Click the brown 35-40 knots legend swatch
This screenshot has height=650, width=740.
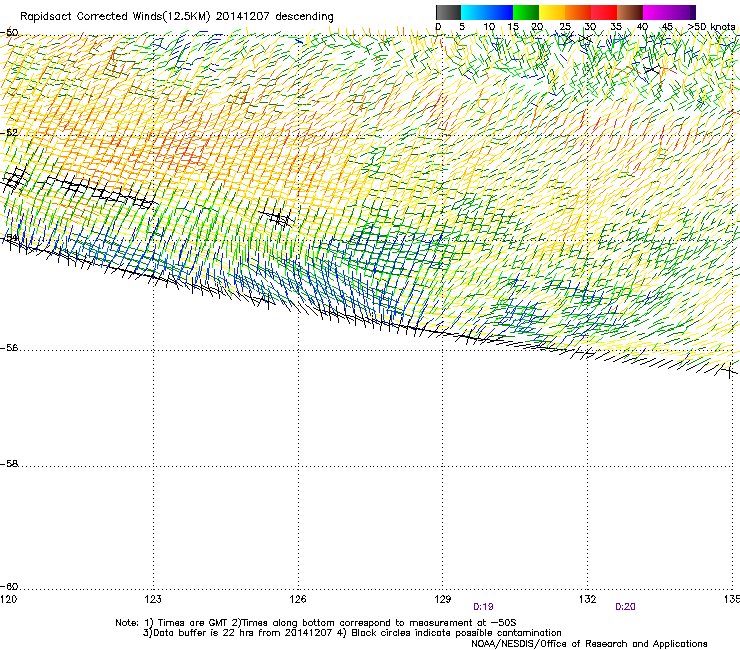pyautogui.click(x=630, y=12)
